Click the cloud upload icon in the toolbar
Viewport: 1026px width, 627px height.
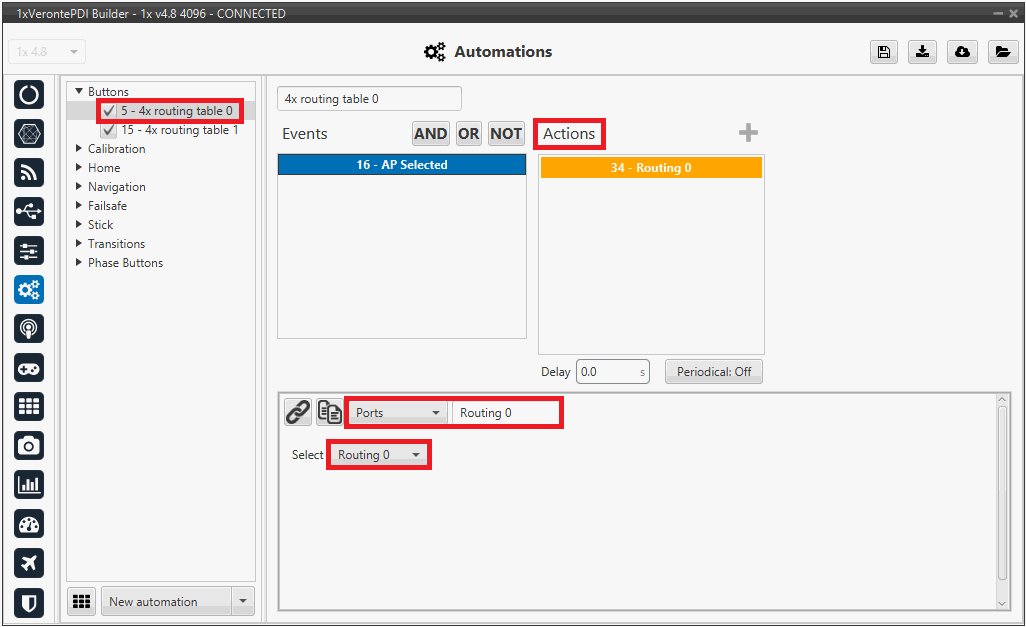click(x=962, y=52)
